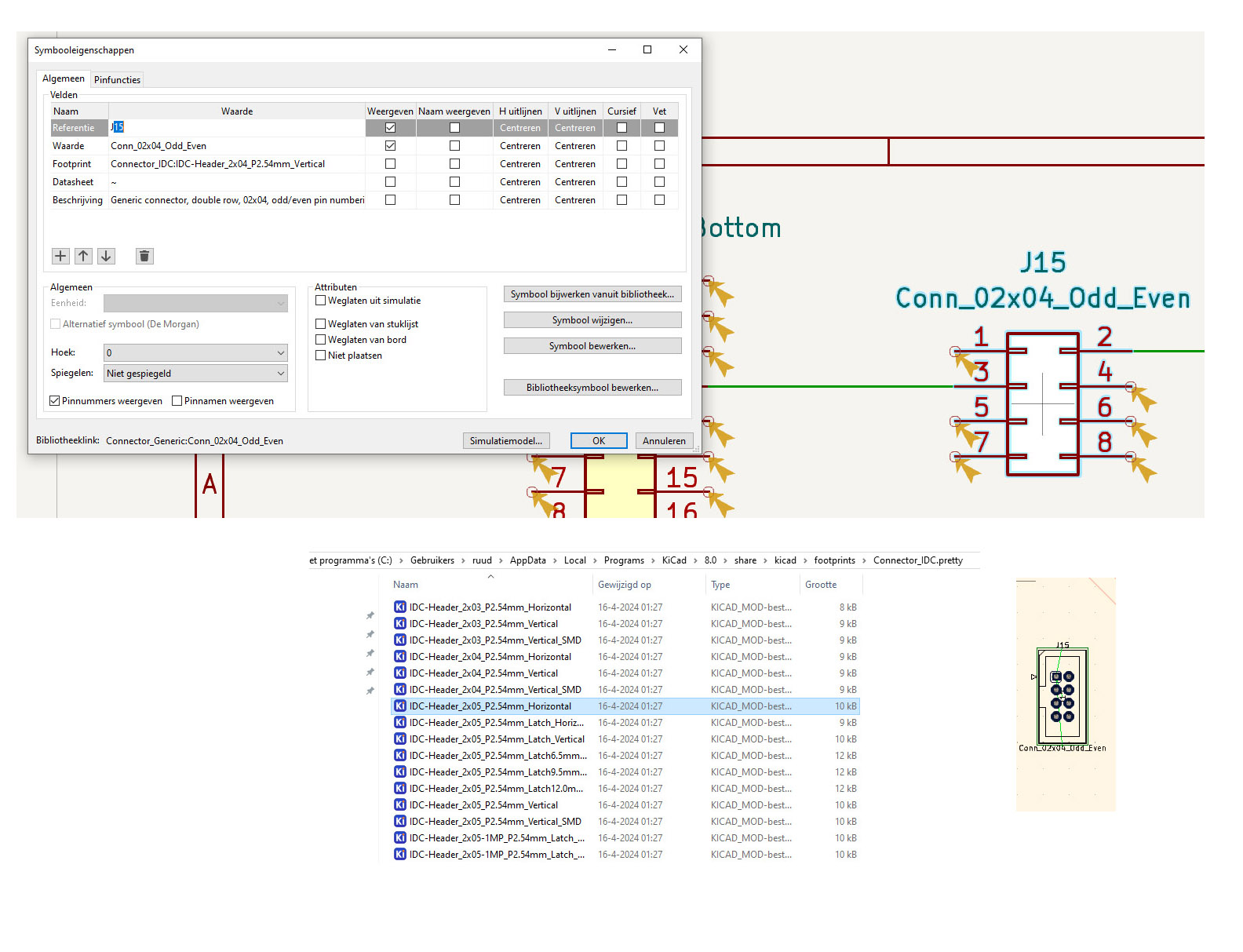Open the Simulatiemodel dialog button
Screen dimensions: 1243x952
pyautogui.click(x=506, y=441)
